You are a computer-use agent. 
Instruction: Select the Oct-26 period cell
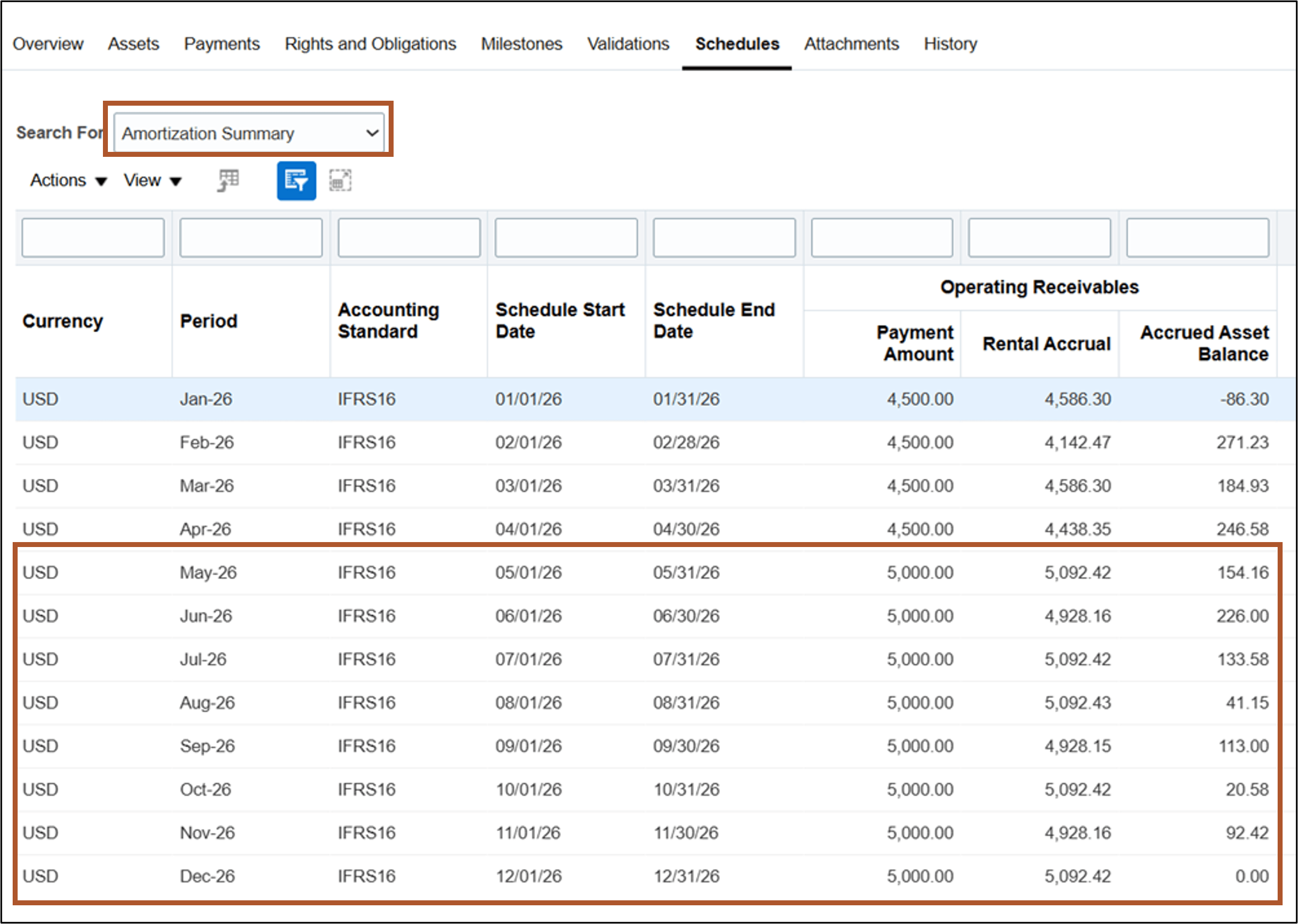(x=205, y=790)
